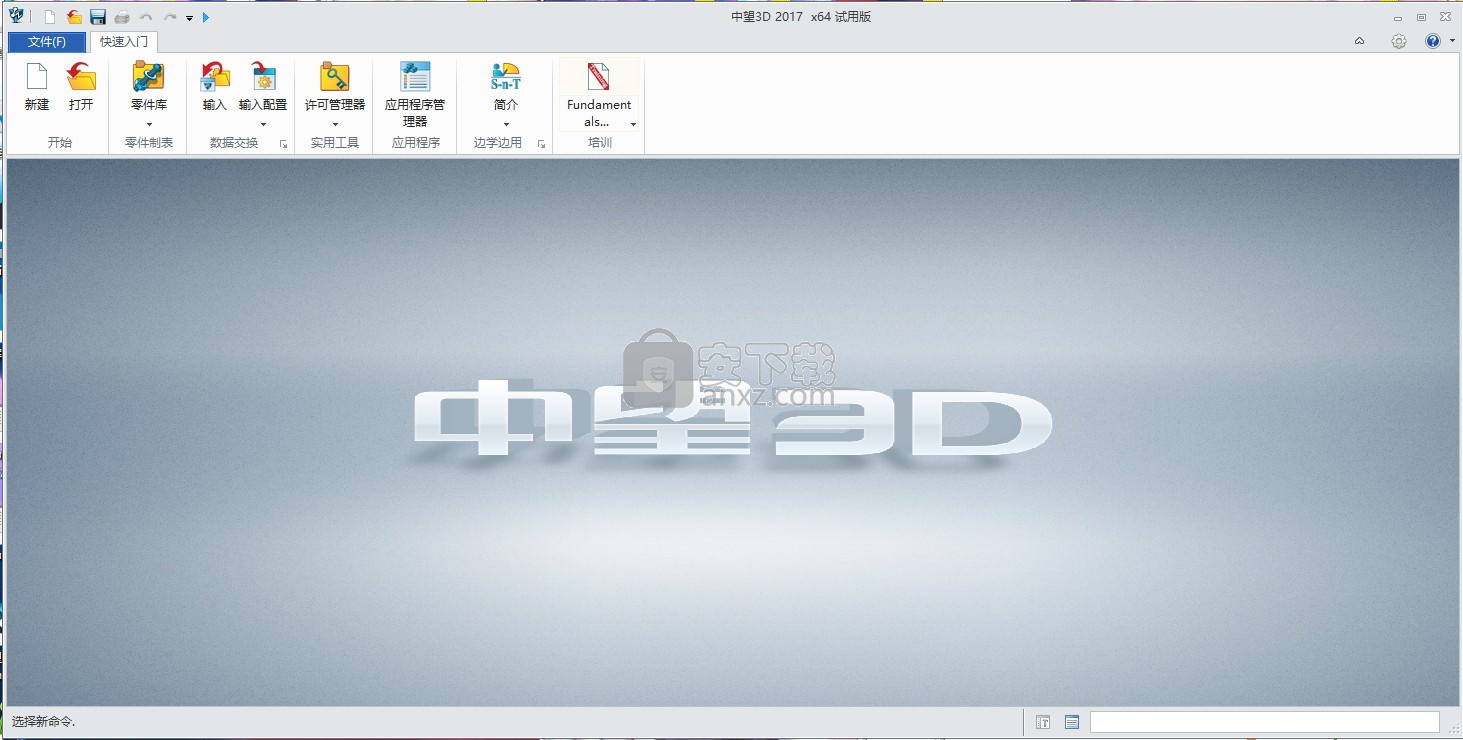Viewport: 1463px width, 740px height.
Task: Click the 输入 import icon
Action: tap(215, 76)
